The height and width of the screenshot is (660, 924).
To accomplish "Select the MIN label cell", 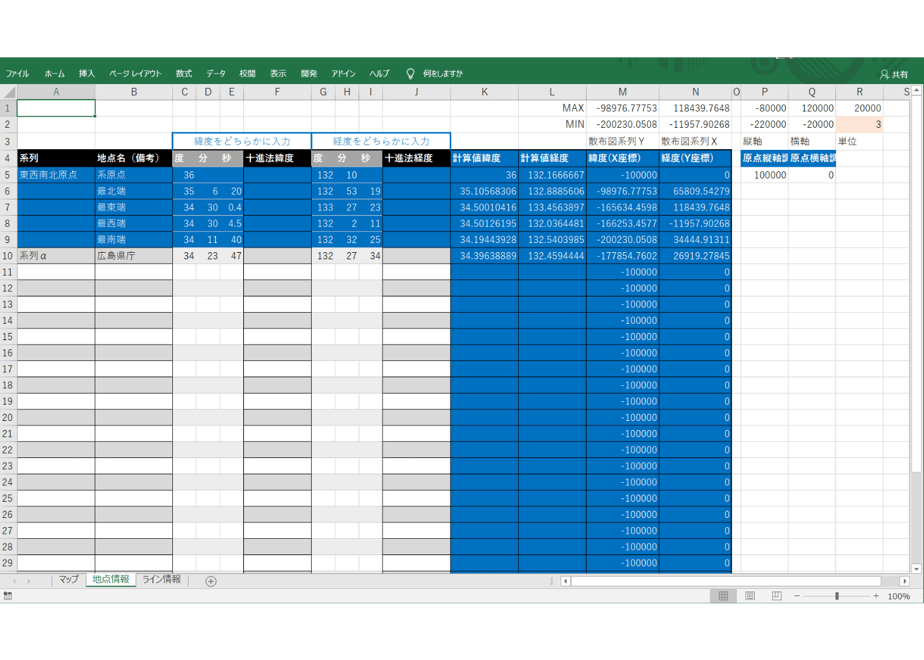I will [x=552, y=124].
